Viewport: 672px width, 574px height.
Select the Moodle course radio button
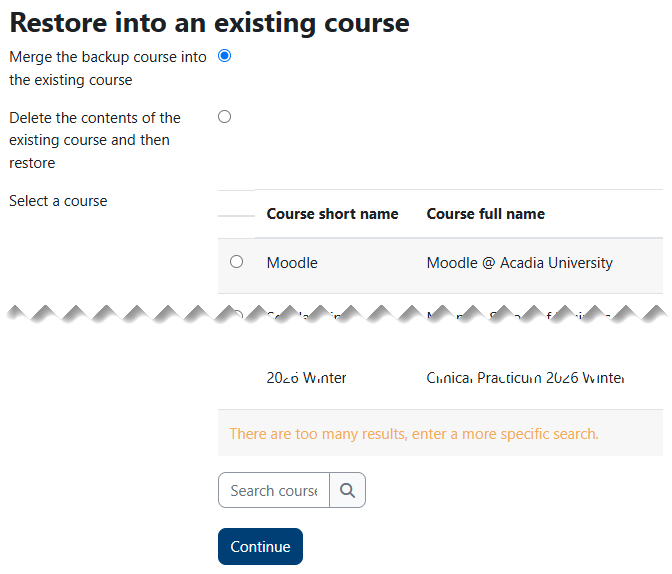click(x=236, y=261)
